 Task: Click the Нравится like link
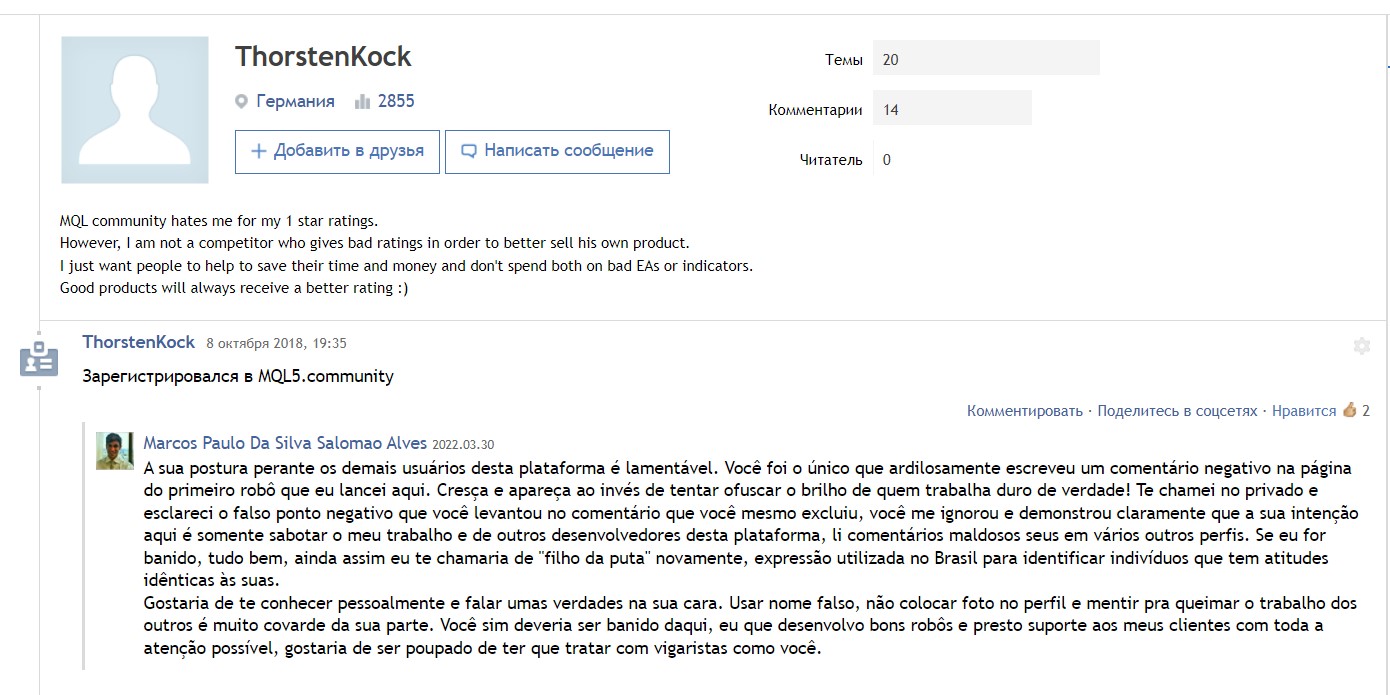click(x=1304, y=411)
